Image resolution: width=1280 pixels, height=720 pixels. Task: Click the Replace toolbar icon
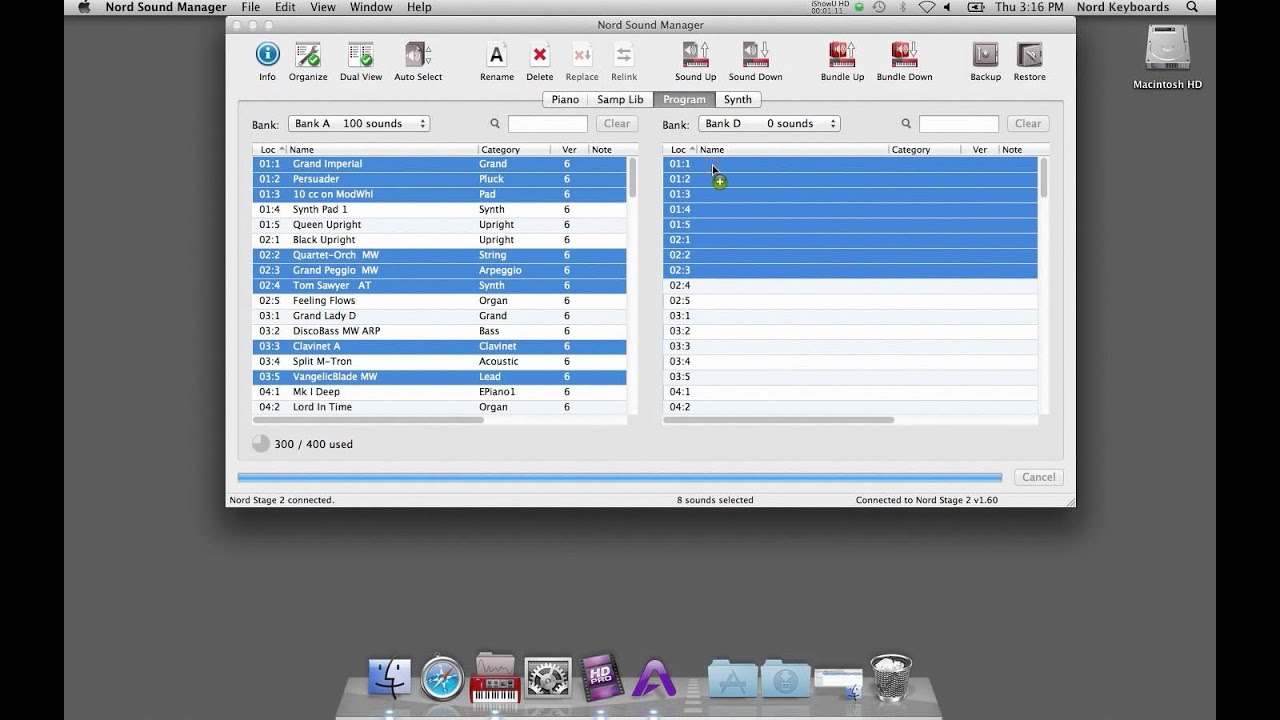coord(582,61)
